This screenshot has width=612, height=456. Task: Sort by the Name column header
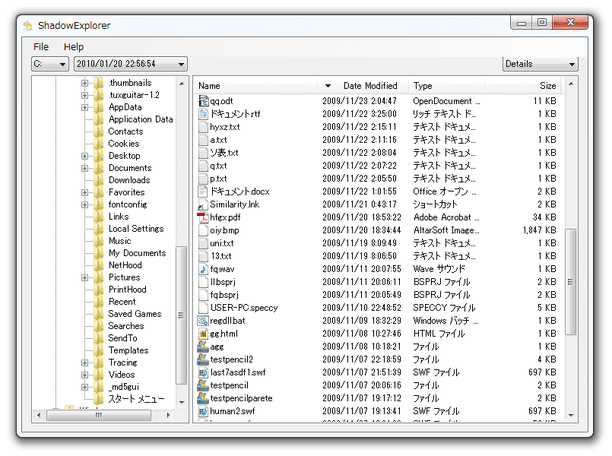(x=256, y=86)
